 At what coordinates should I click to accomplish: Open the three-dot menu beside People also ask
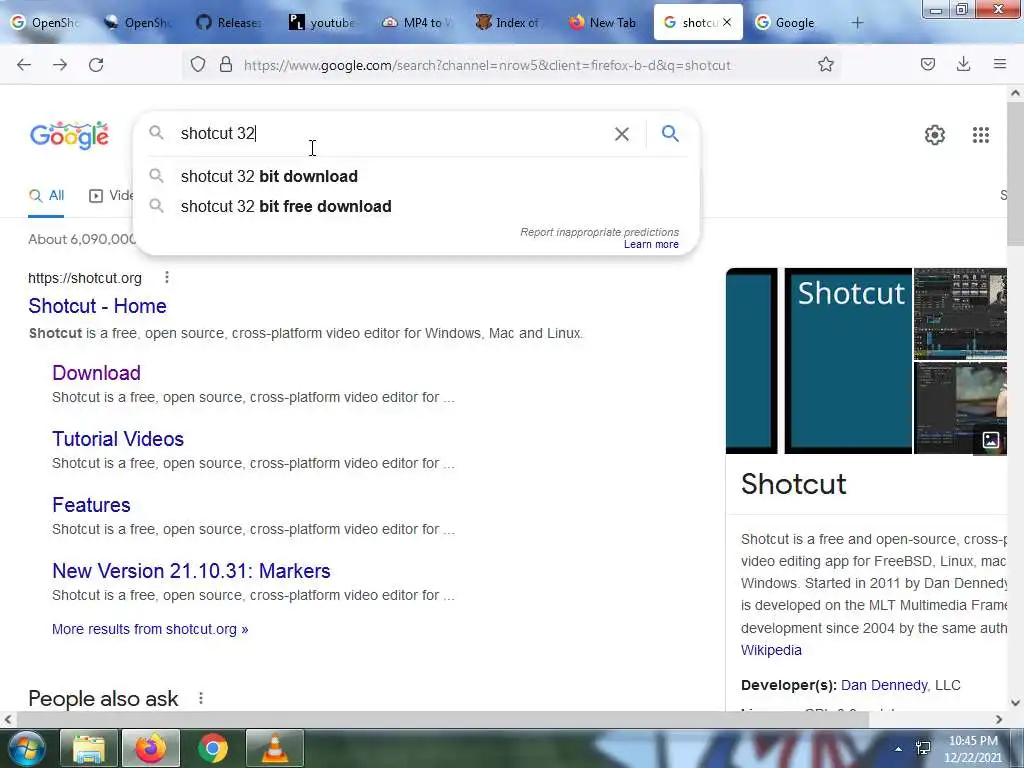(201, 698)
